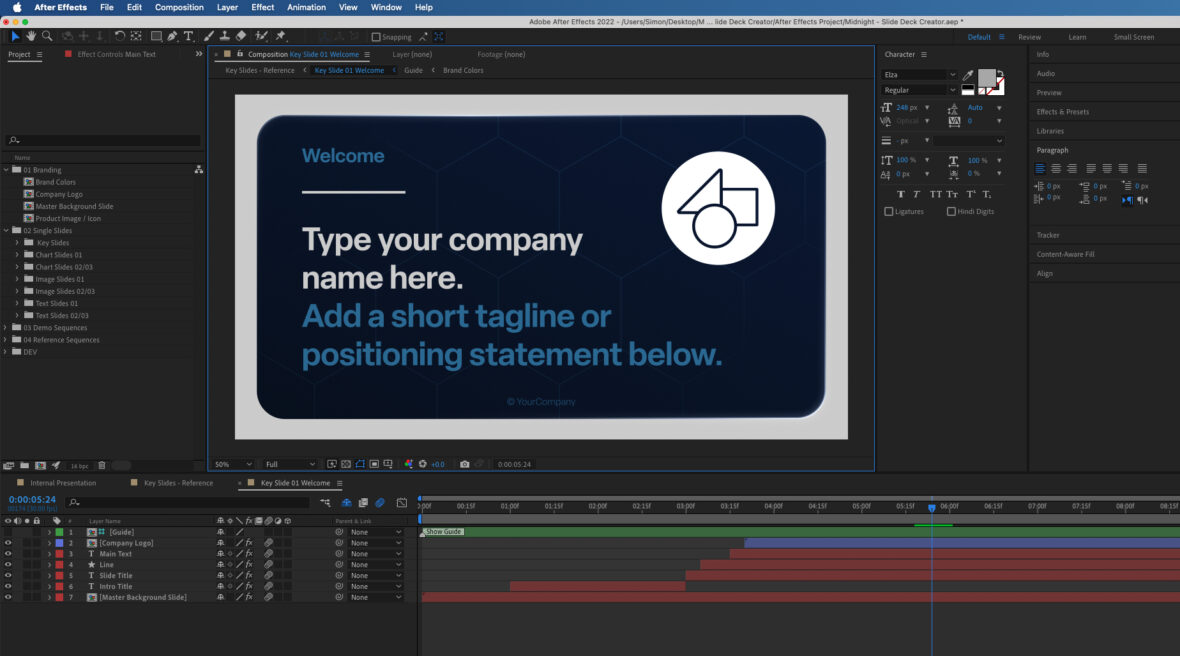
Task: Click the green label of Guide layer
Action: click(59, 532)
